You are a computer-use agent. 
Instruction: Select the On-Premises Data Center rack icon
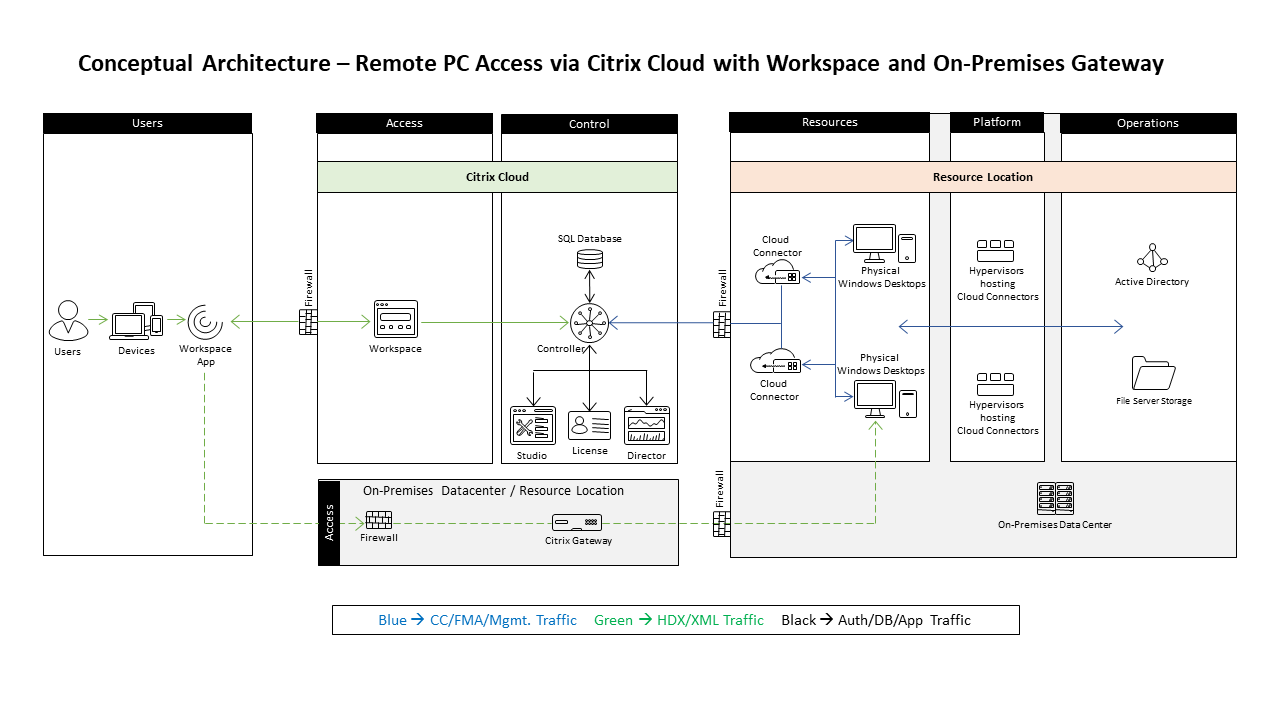pyautogui.click(x=1055, y=498)
